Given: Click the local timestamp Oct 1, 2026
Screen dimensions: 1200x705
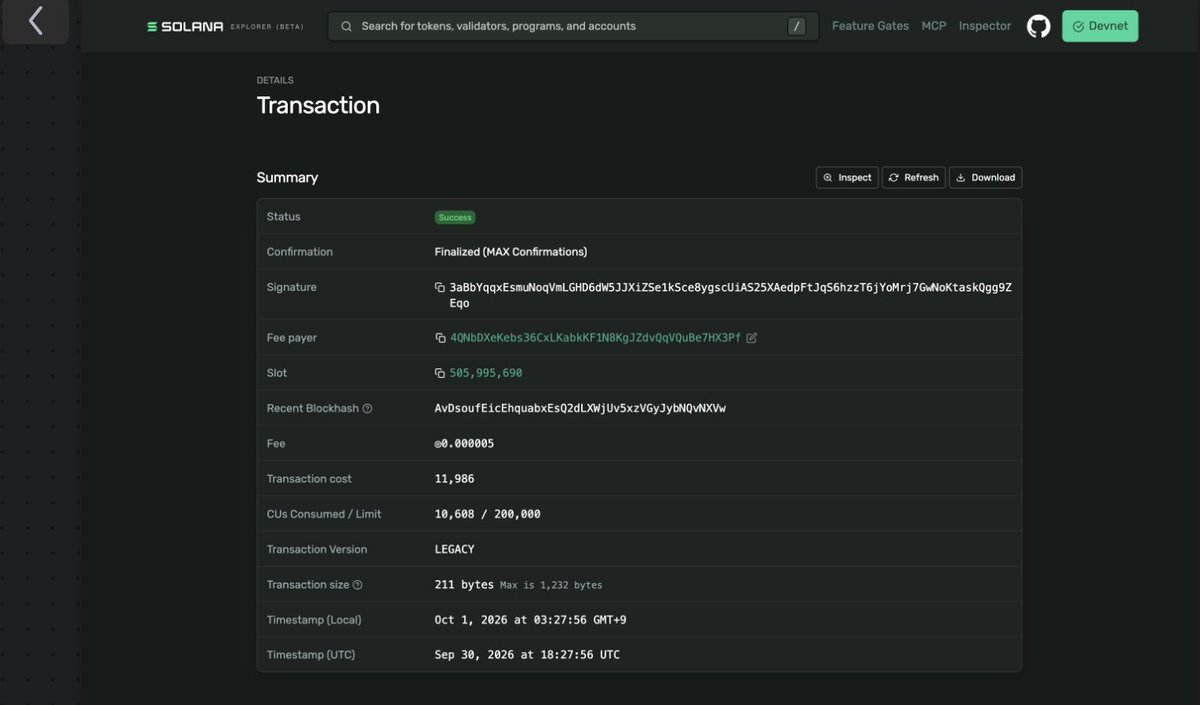Looking at the screenshot, I should point(530,620).
